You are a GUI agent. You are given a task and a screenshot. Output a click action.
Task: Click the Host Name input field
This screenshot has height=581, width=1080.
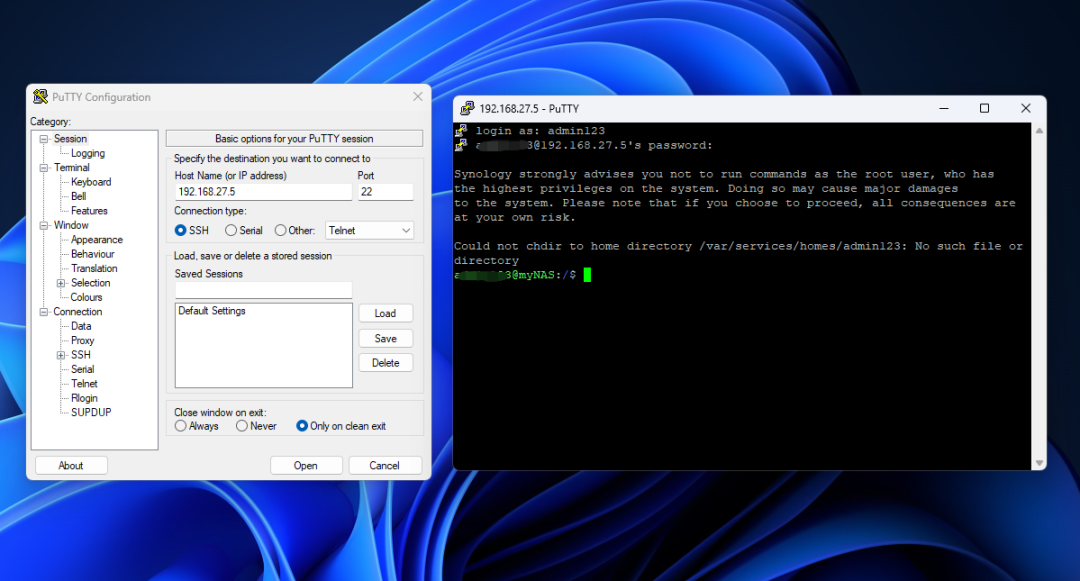pyautogui.click(x=263, y=192)
